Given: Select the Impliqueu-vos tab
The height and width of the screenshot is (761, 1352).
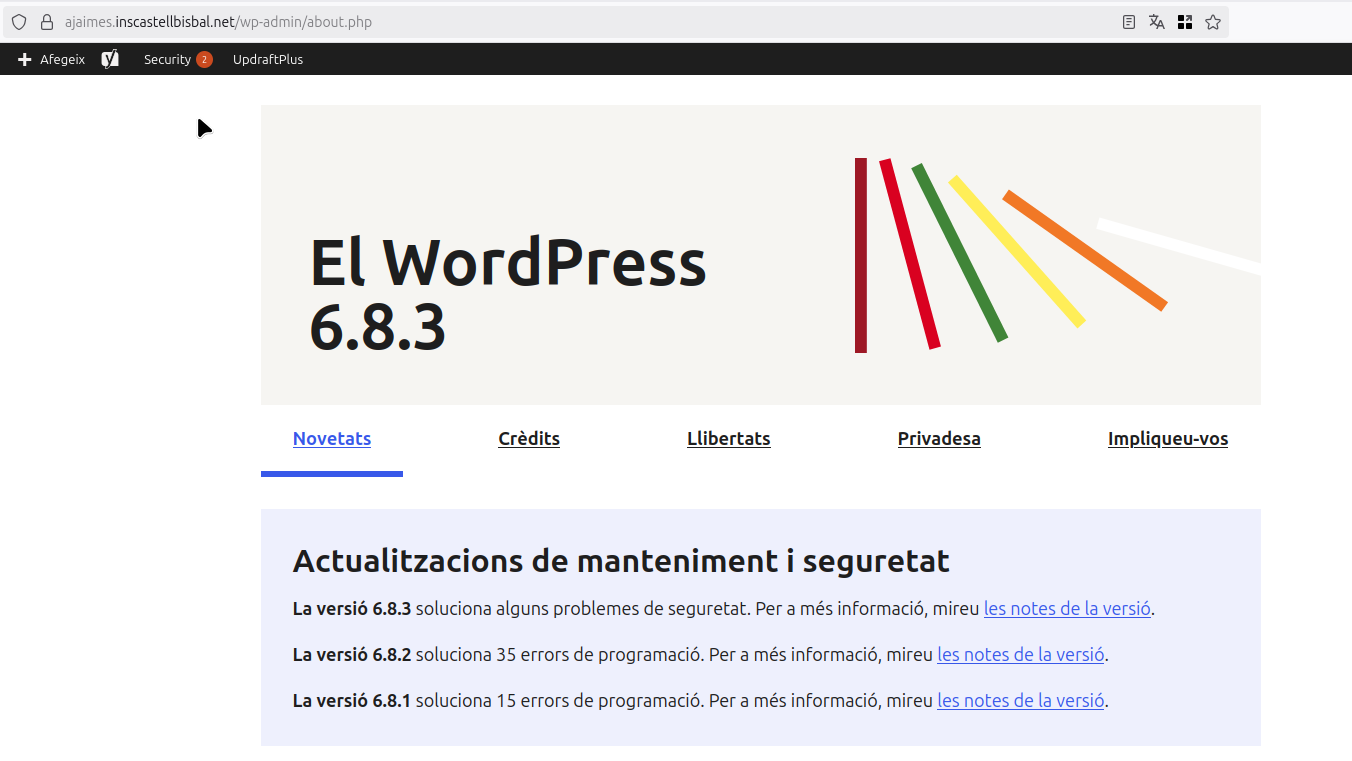Looking at the screenshot, I should coord(1167,439).
